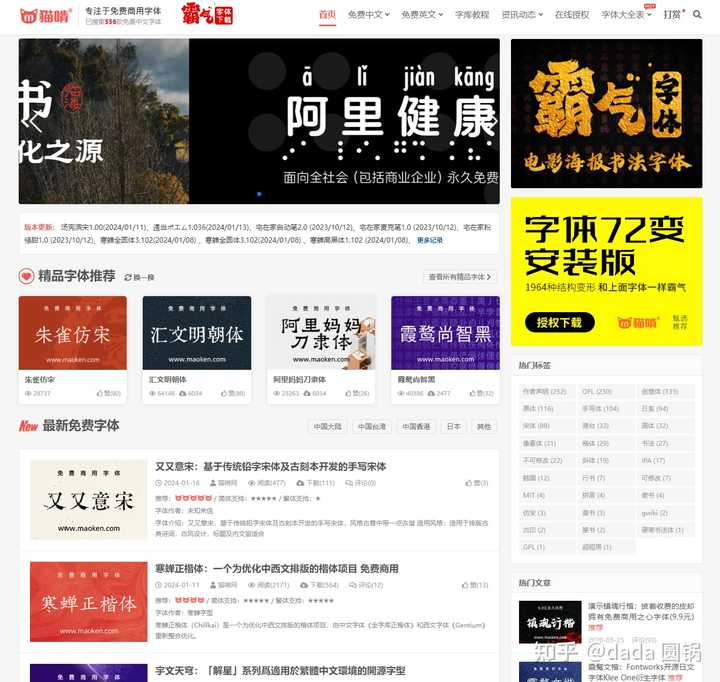Expand the 免费英文 dropdown menu

(x=422, y=15)
